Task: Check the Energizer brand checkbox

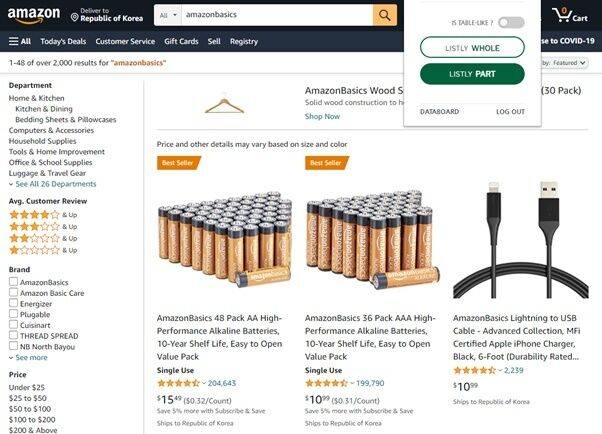Action: pyautogui.click(x=14, y=303)
